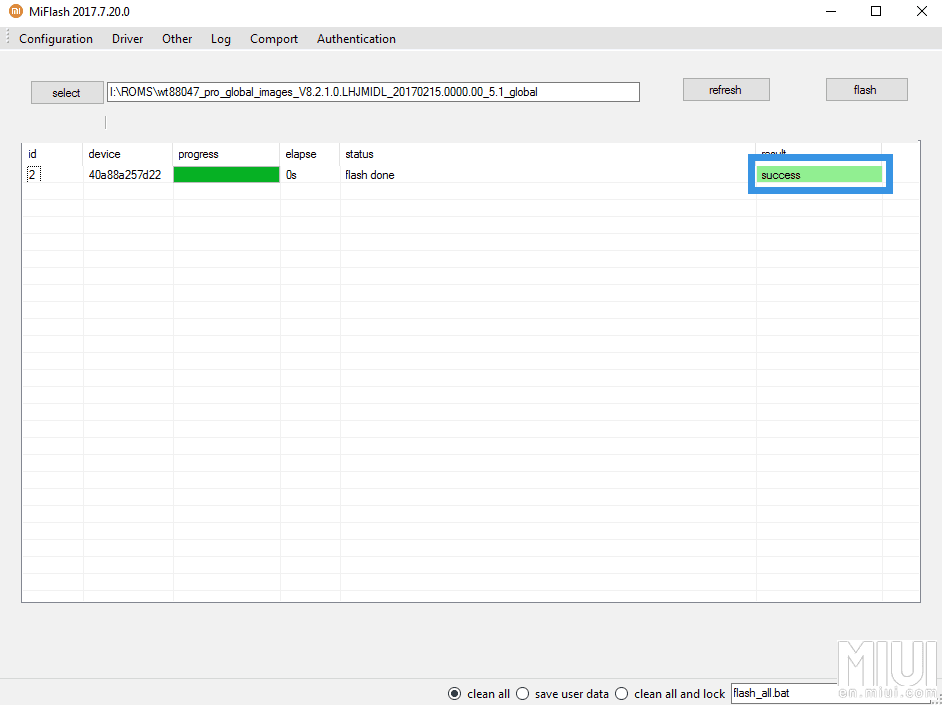This screenshot has width=942, height=705.
Task: Select the row id cell 2
Action: pyautogui.click(x=33, y=175)
